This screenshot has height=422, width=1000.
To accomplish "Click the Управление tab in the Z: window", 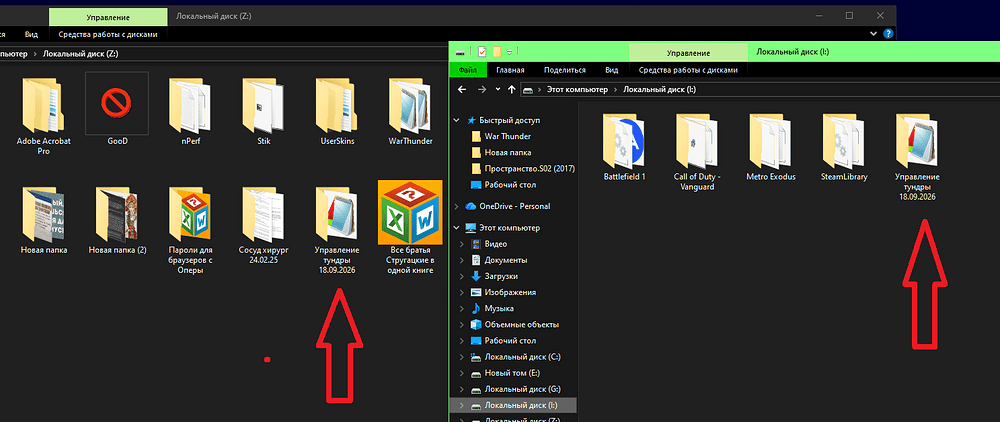I will point(108,17).
